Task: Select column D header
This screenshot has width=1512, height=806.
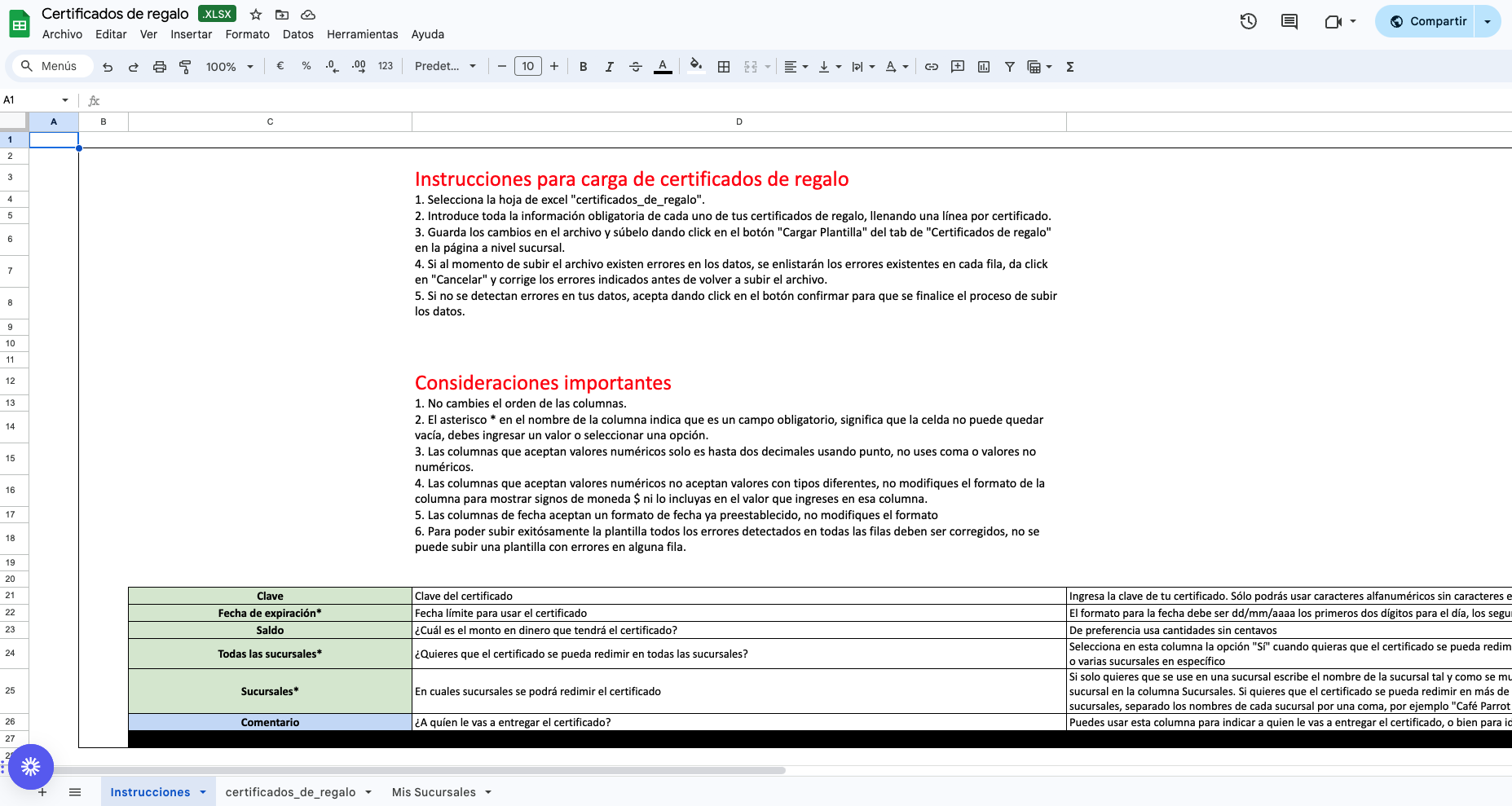Action: [739, 121]
